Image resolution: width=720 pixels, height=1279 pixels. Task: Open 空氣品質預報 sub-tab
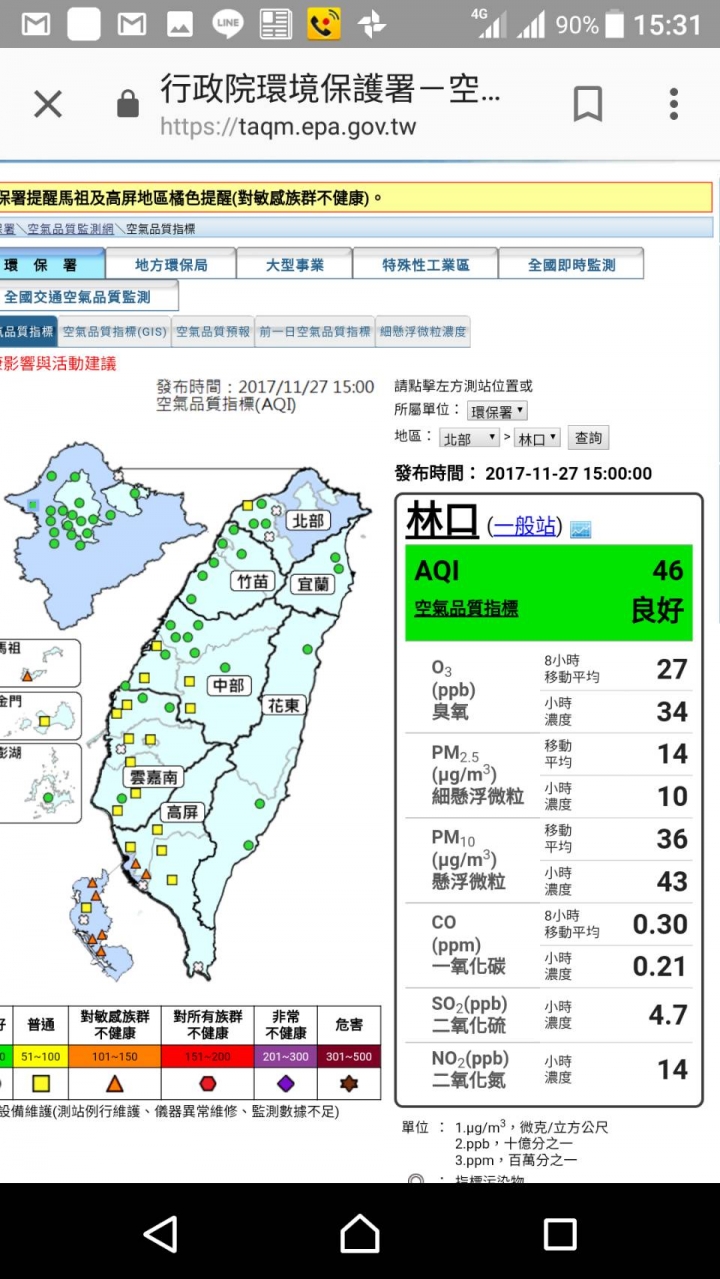tap(213, 332)
